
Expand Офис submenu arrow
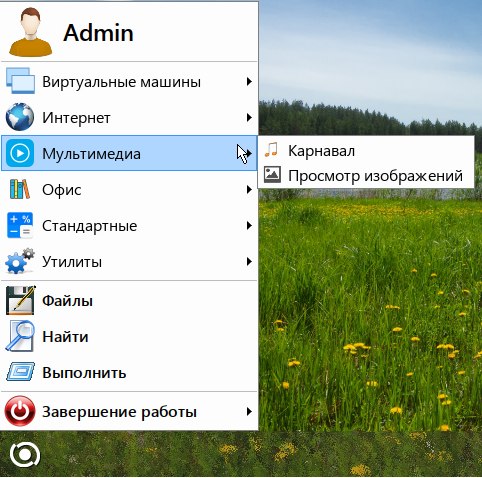pyautogui.click(x=249, y=189)
